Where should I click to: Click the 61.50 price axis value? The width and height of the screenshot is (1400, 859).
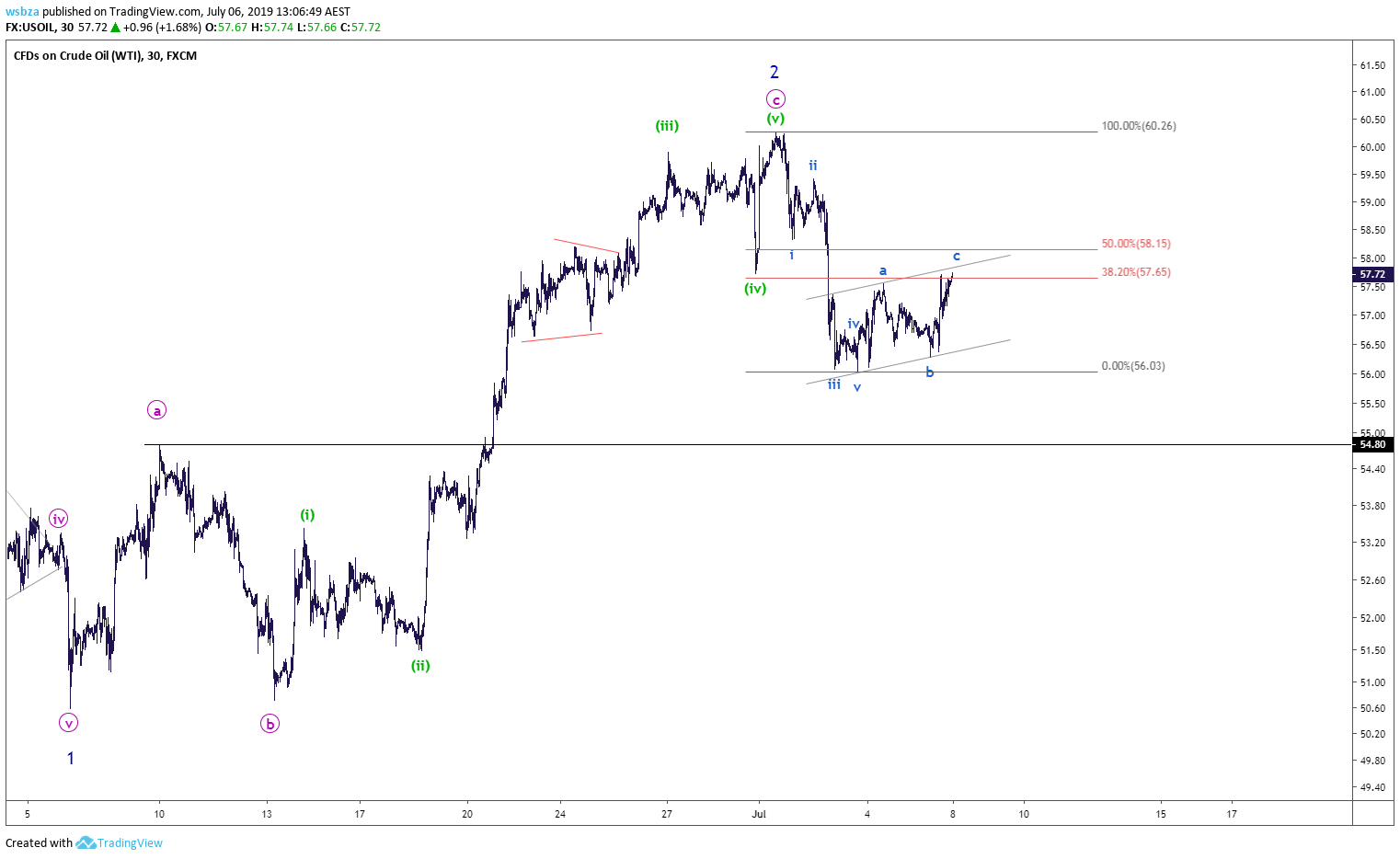(x=1372, y=65)
